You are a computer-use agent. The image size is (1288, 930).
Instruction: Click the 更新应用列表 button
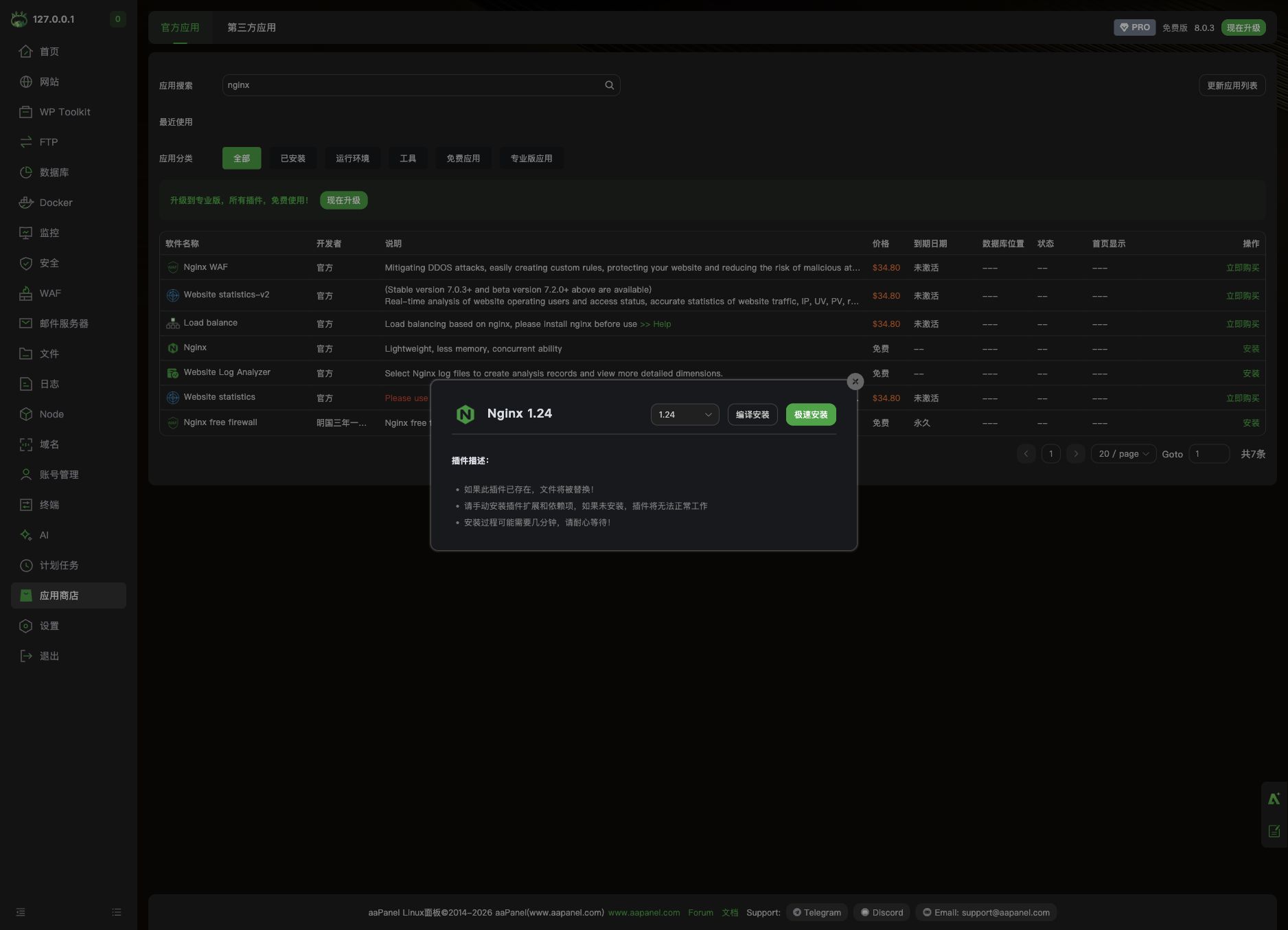[x=1232, y=85]
